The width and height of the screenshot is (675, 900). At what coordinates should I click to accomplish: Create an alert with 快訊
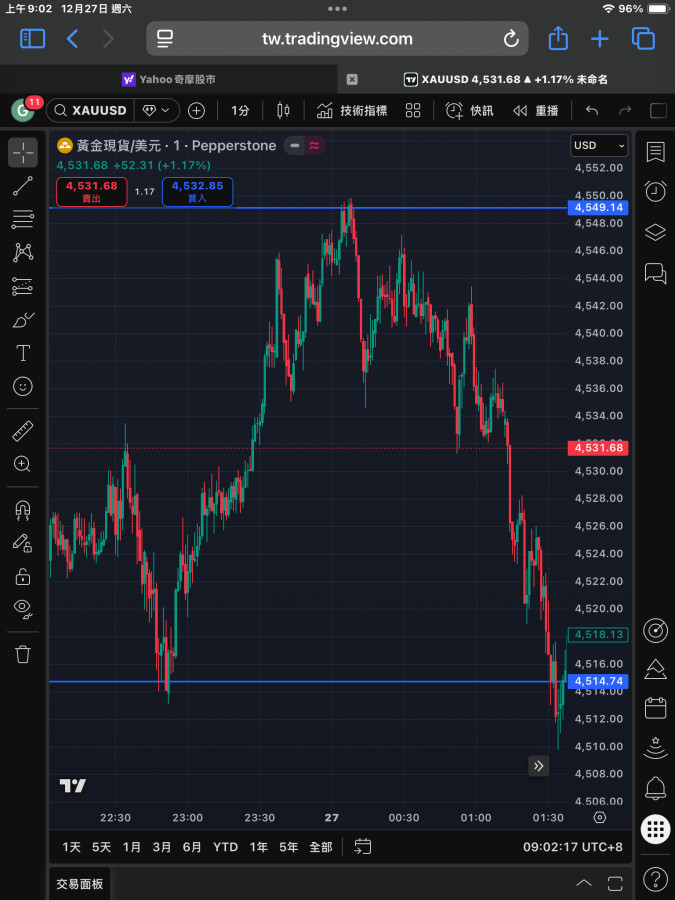coord(470,110)
